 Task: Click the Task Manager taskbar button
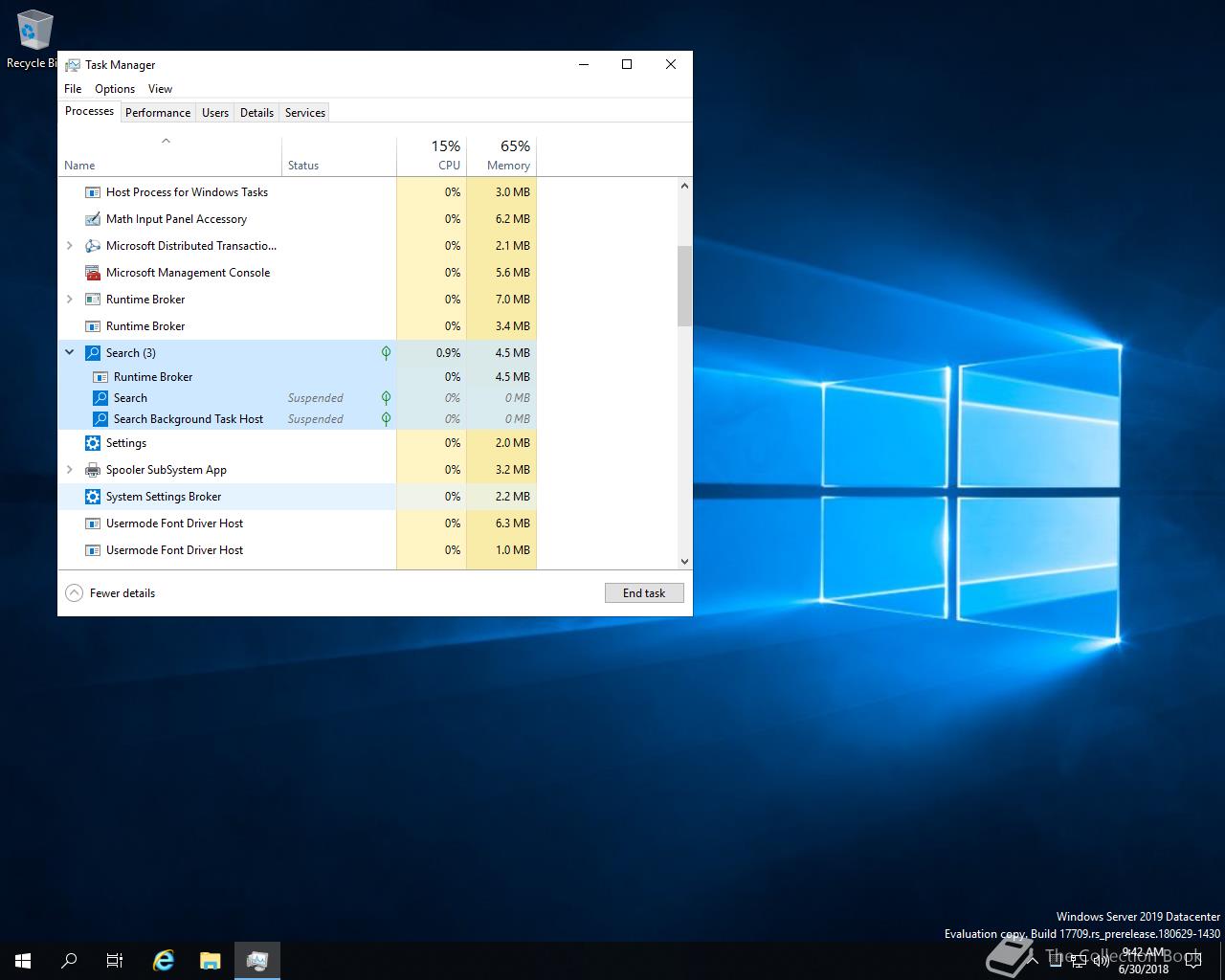click(x=256, y=961)
